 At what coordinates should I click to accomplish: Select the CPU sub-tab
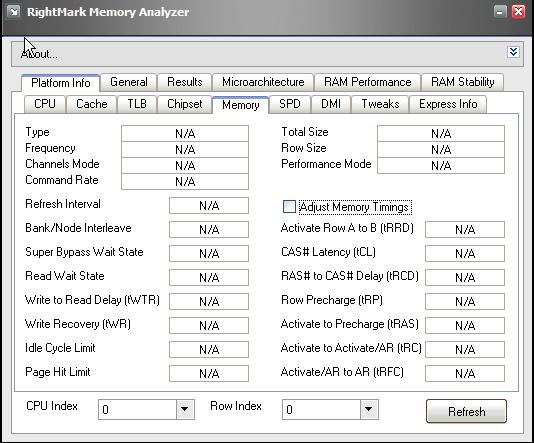pos(45,104)
